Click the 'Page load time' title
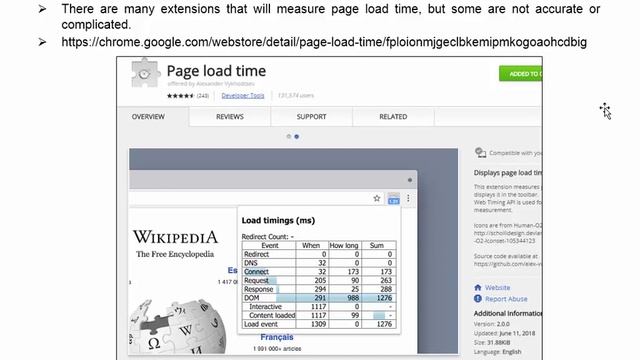640x360 pixels. tap(216, 71)
